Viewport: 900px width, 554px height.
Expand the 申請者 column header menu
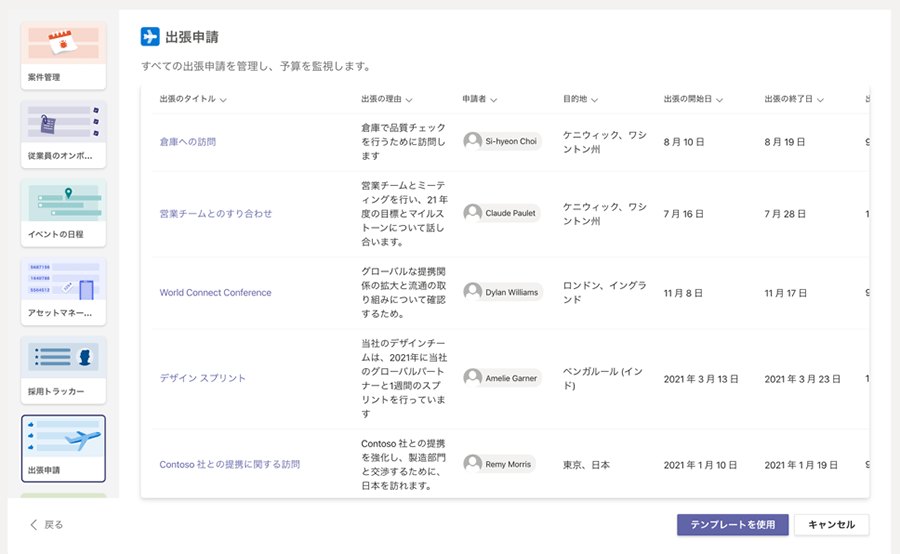click(494, 100)
